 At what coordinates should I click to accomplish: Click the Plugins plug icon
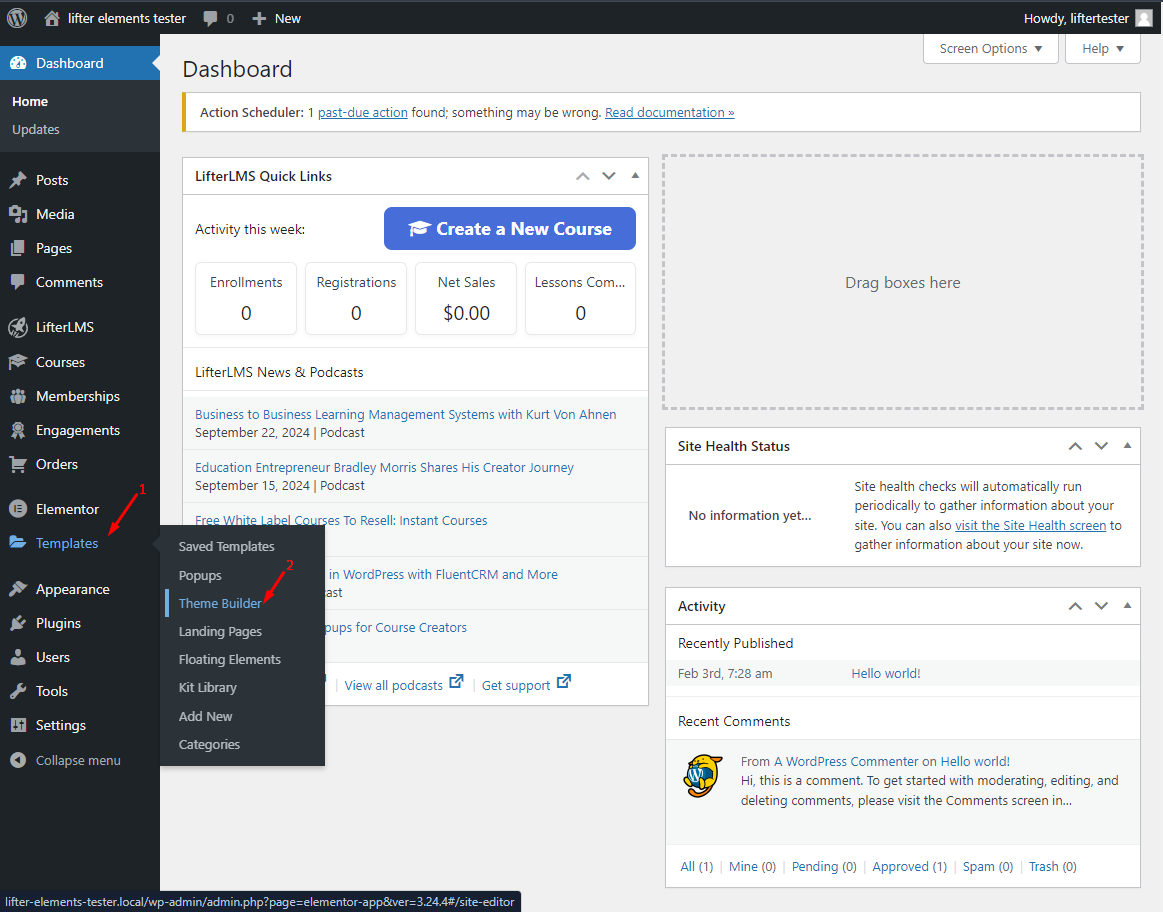tap(23, 622)
